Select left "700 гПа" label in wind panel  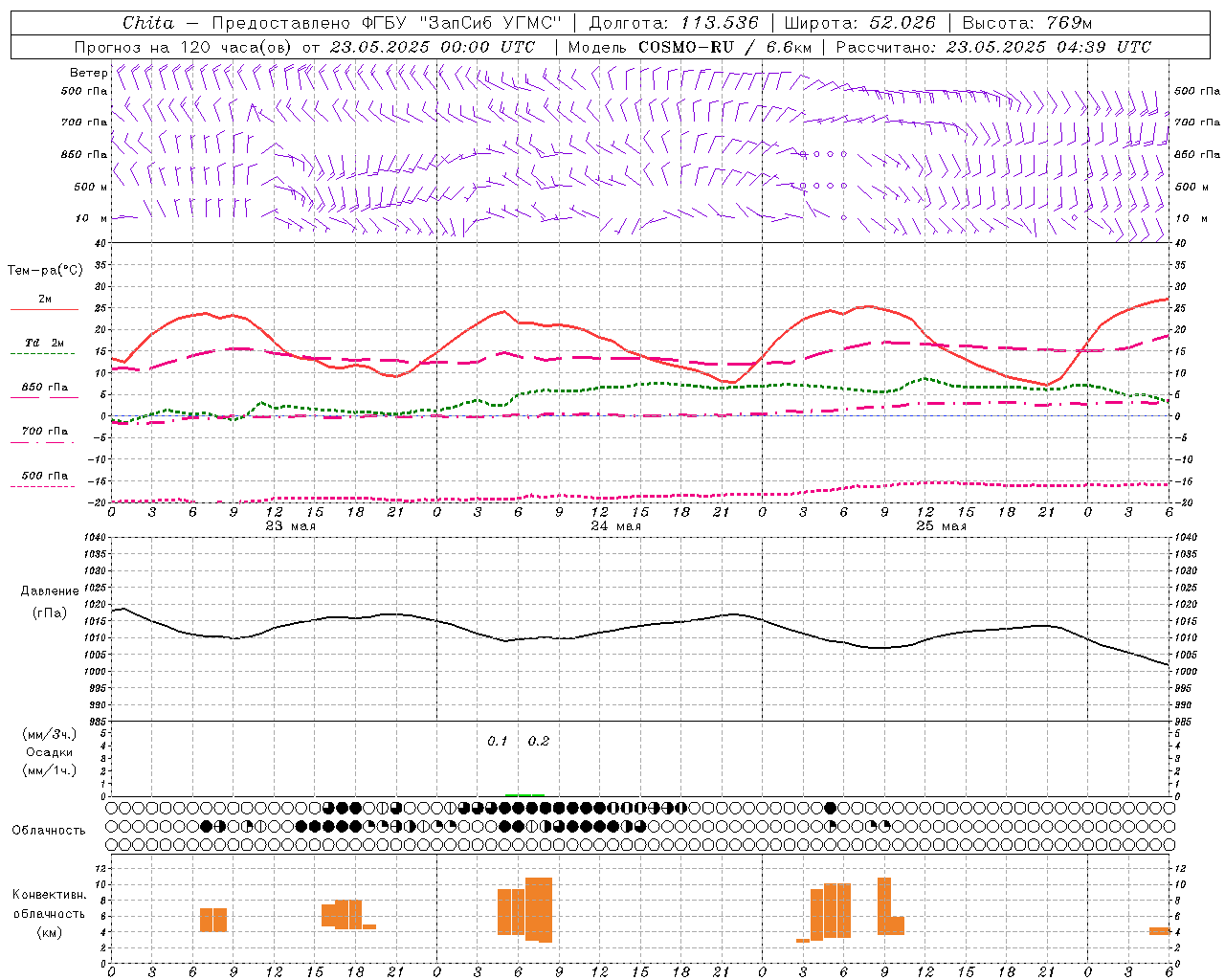click(84, 122)
